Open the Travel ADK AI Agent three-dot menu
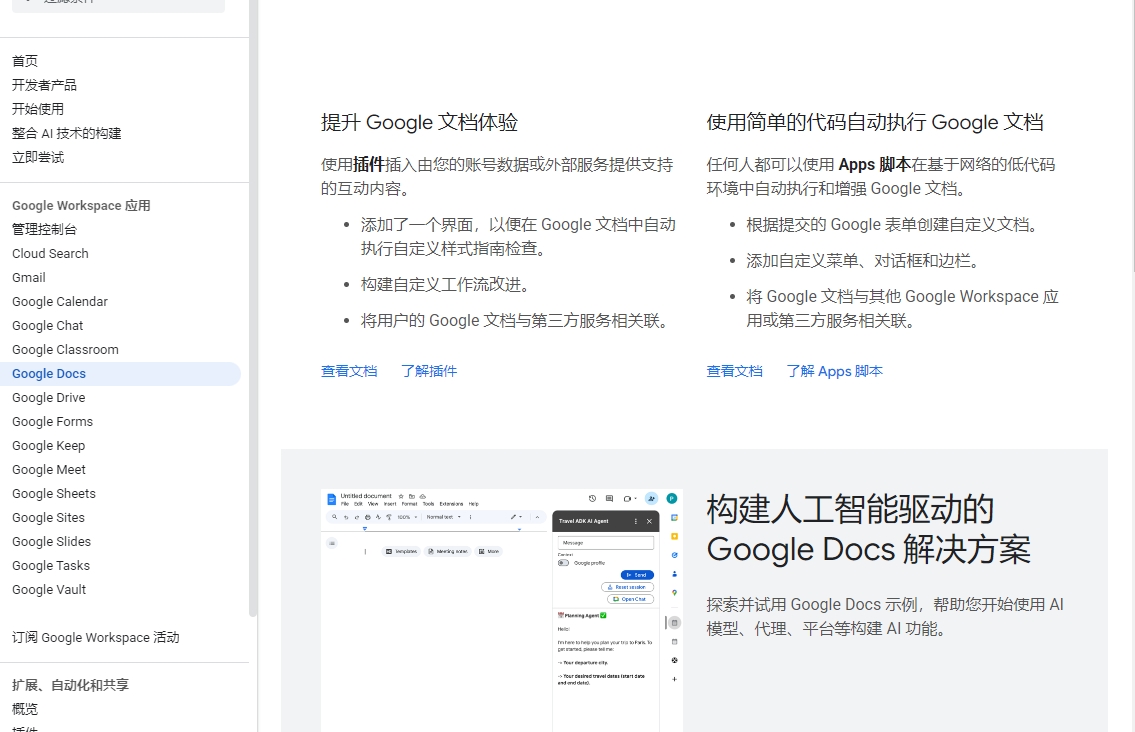This screenshot has width=1135, height=732. [x=636, y=520]
